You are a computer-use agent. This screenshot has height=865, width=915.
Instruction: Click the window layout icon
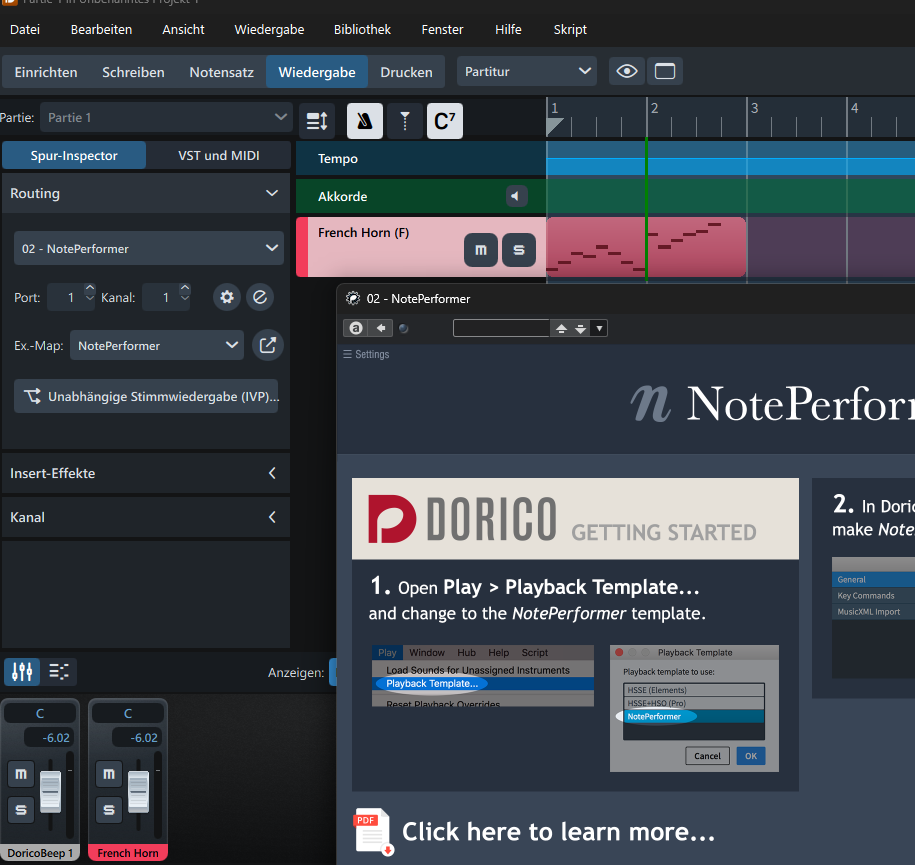pos(665,72)
